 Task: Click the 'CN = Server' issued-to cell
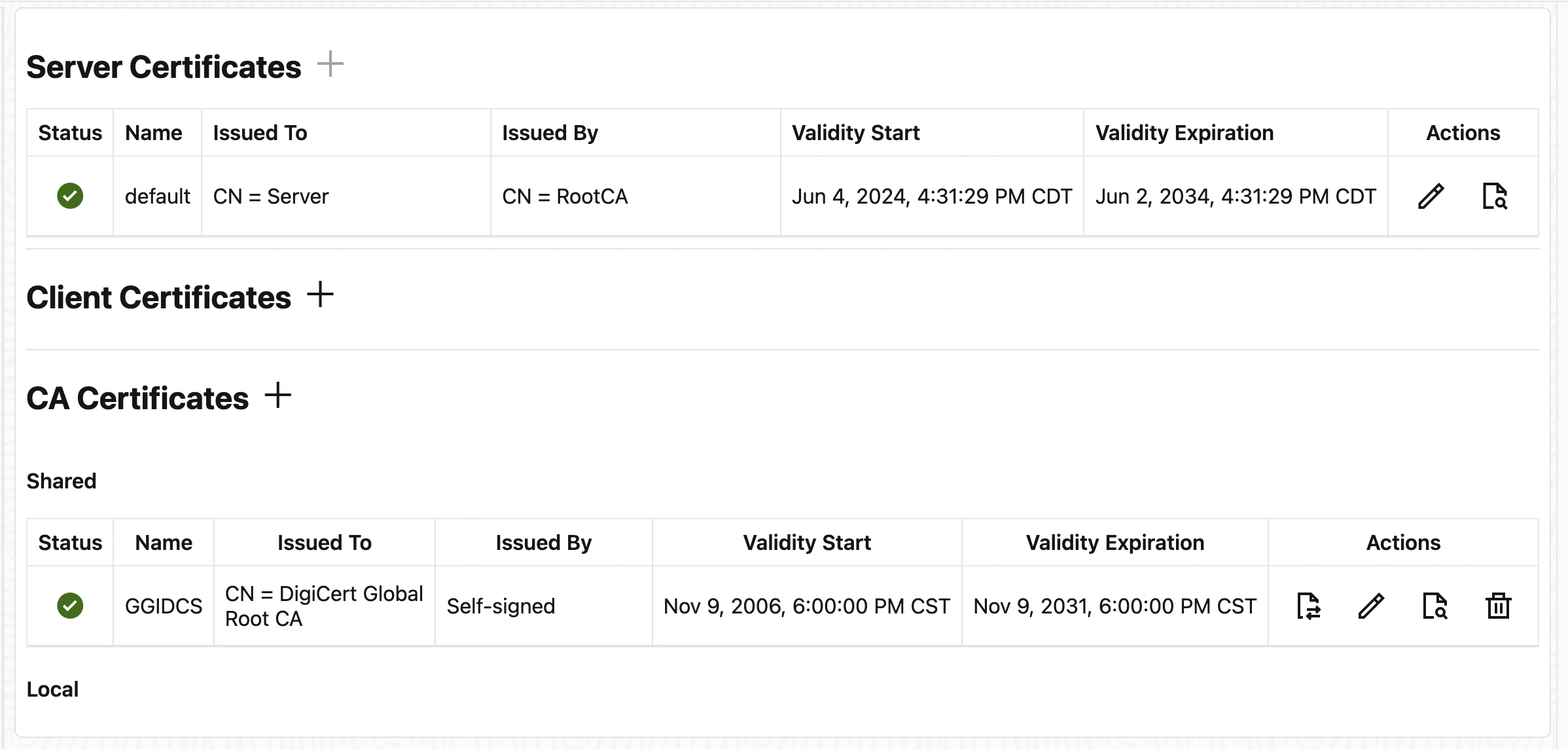[x=271, y=196]
